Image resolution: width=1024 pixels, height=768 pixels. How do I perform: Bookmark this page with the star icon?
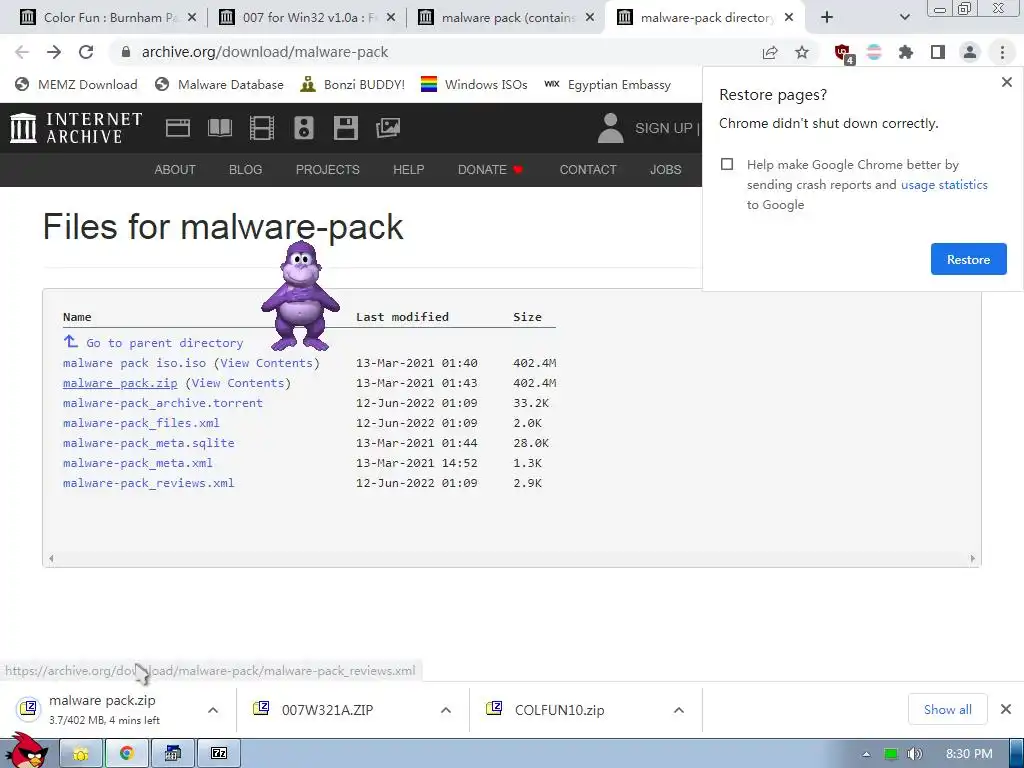point(802,52)
